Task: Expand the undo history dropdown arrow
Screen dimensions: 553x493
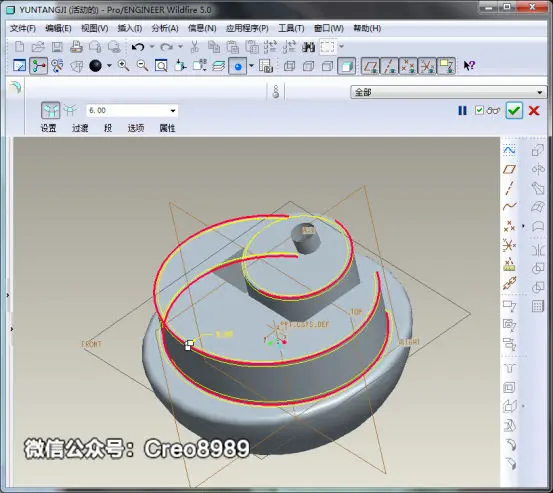Action: coord(152,47)
